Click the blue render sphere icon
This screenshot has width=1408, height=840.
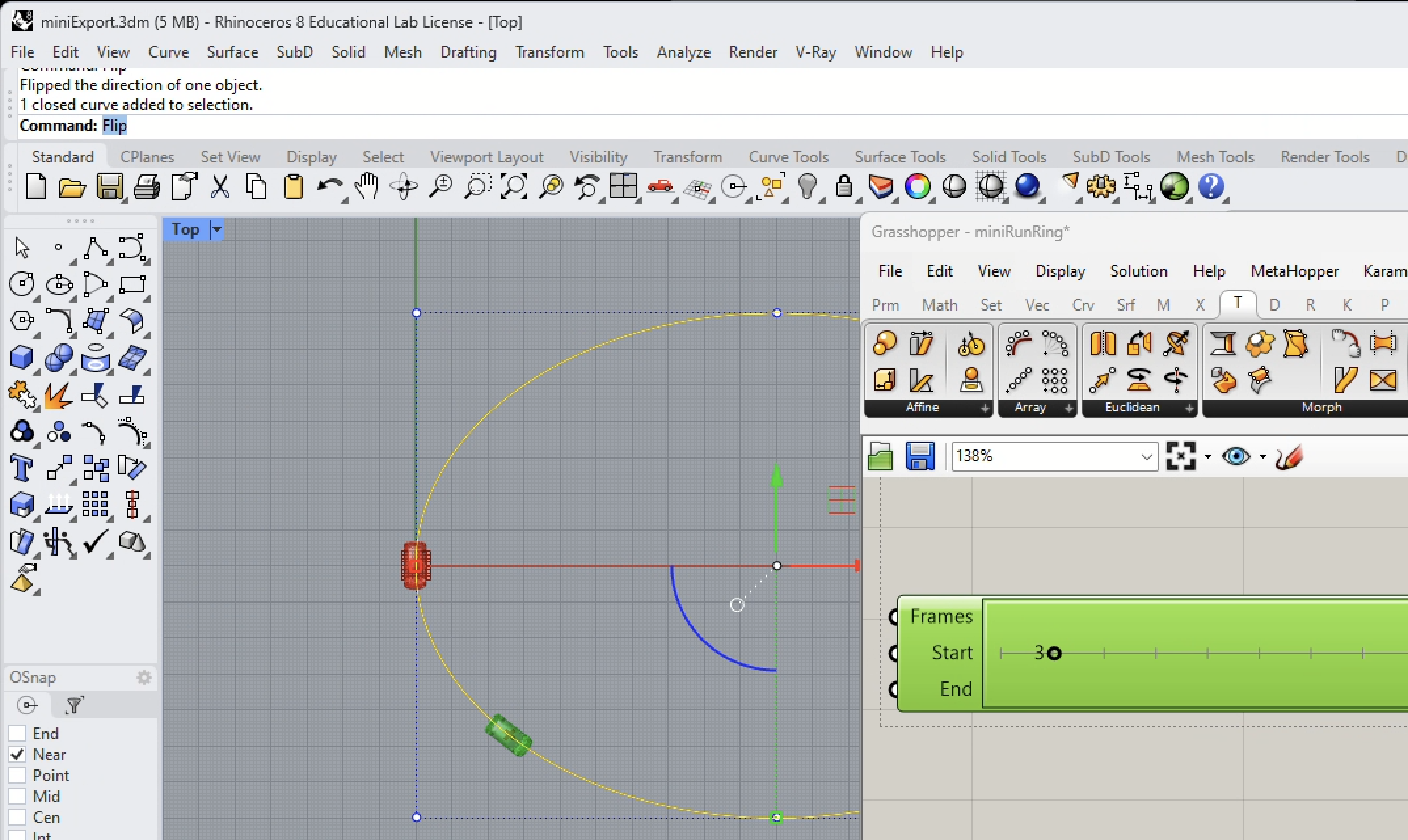click(x=1027, y=186)
